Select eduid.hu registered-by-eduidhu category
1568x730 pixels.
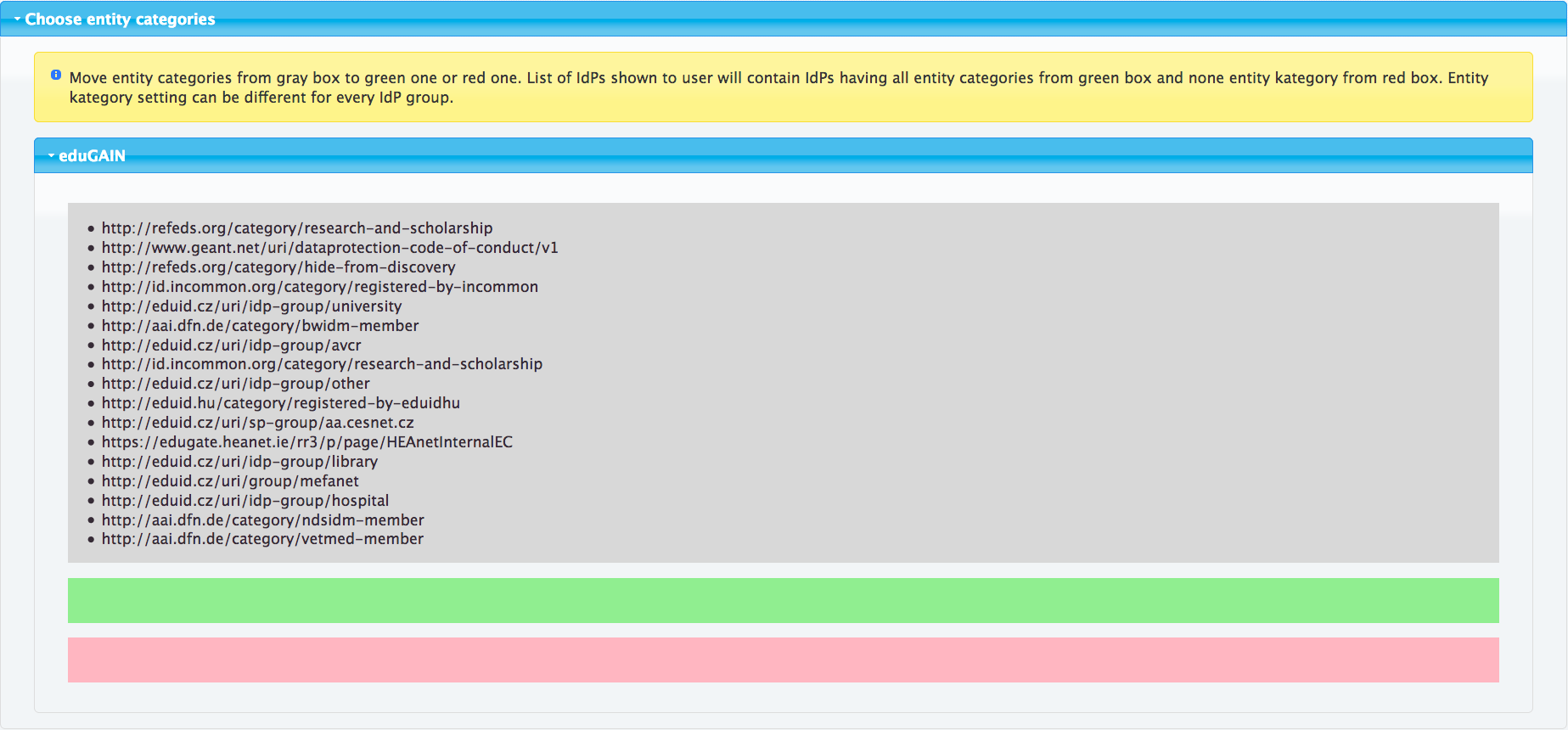(x=280, y=403)
